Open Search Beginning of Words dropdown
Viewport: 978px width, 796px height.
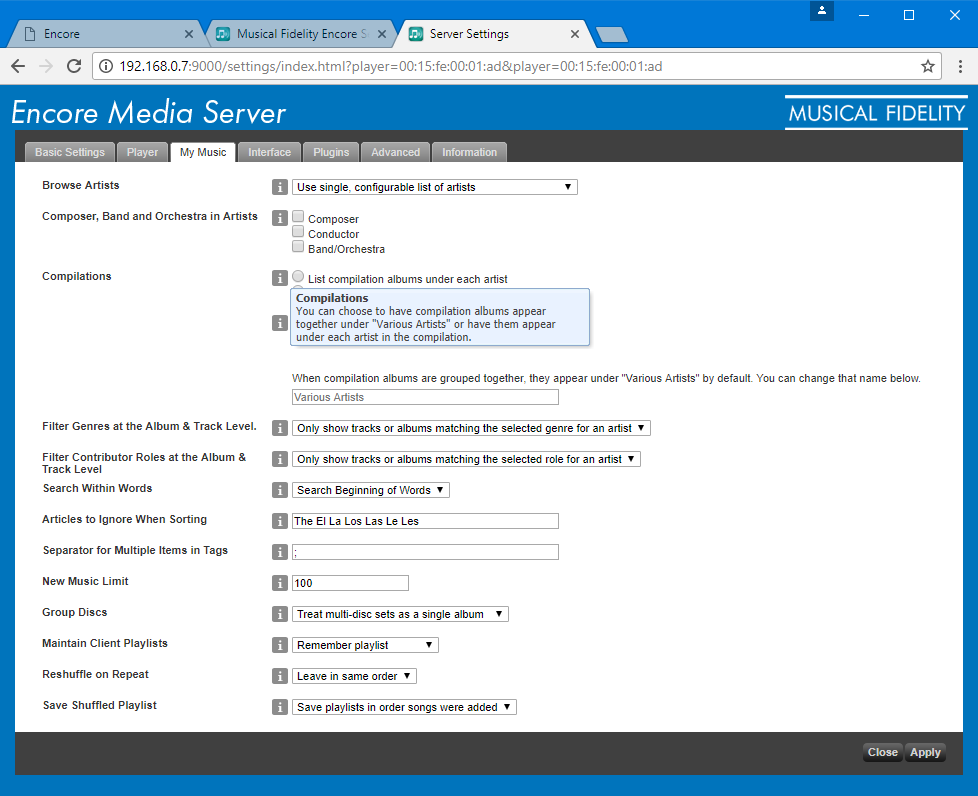(370, 490)
